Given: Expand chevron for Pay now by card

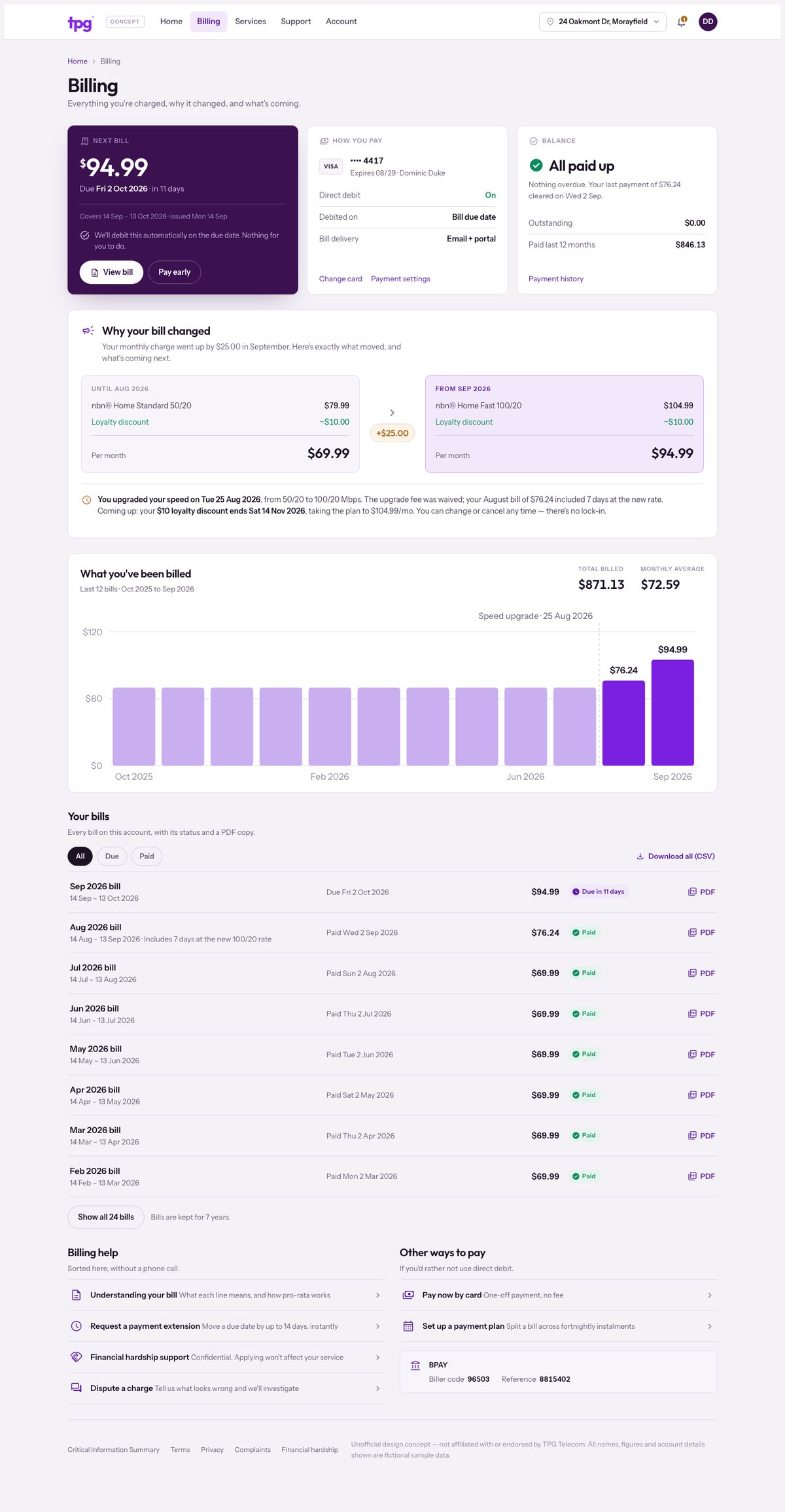Looking at the screenshot, I should pos(710,1295).
